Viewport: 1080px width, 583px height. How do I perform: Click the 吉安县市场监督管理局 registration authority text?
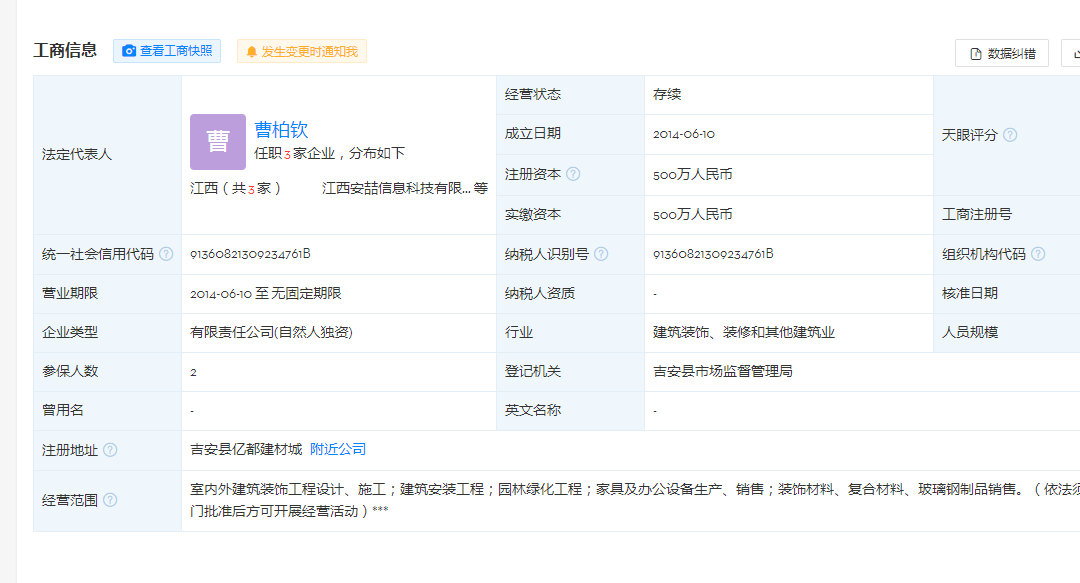[722, 372]
